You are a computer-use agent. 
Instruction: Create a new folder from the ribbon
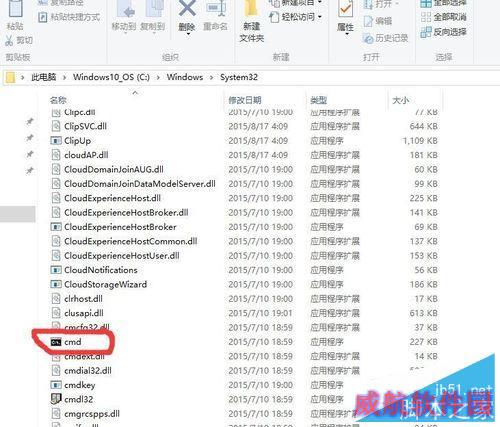(x=252, y=20)
